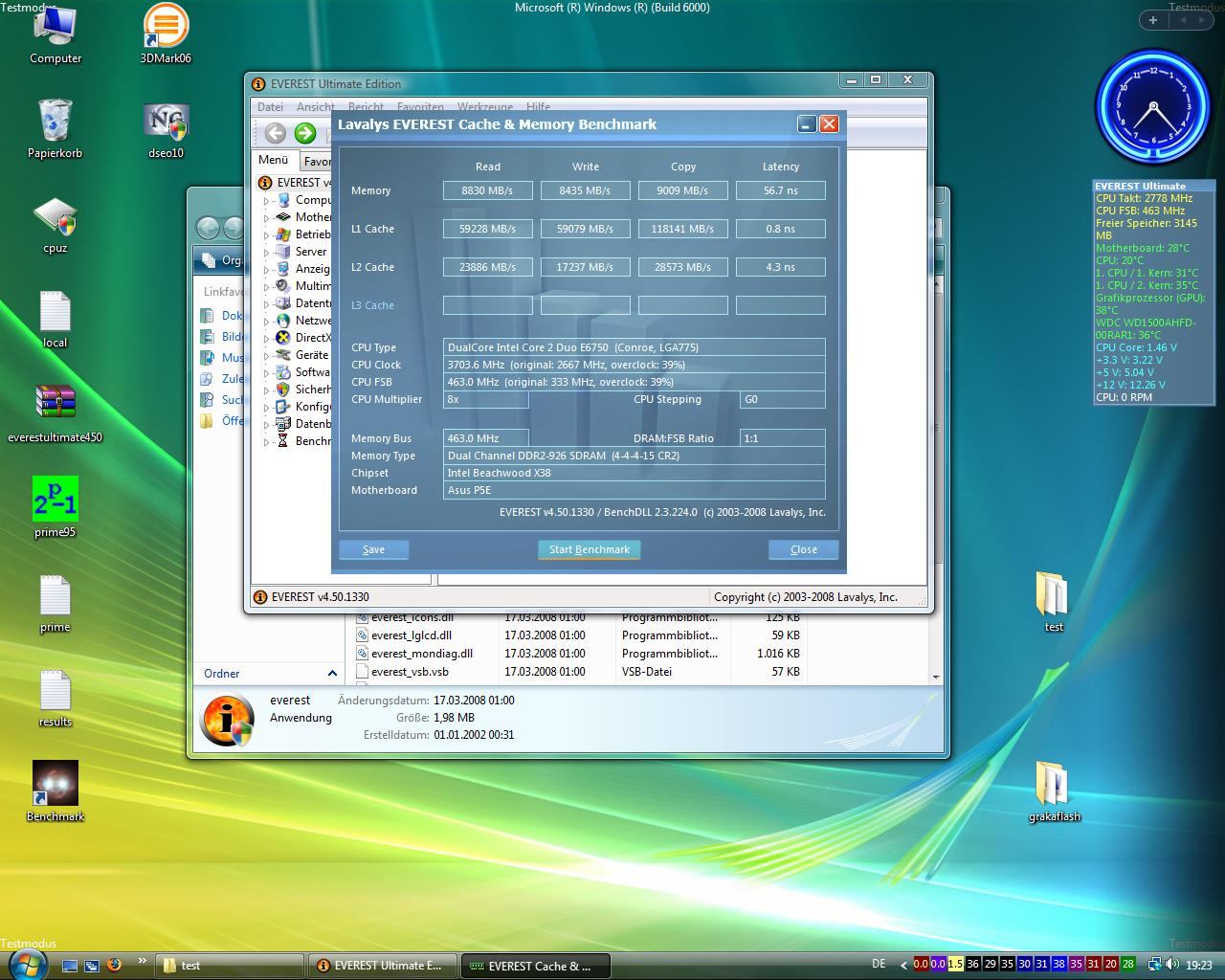Select the DirectX tree node icon
Viewport: 1225px width, 980px height.
pos(283,338)
